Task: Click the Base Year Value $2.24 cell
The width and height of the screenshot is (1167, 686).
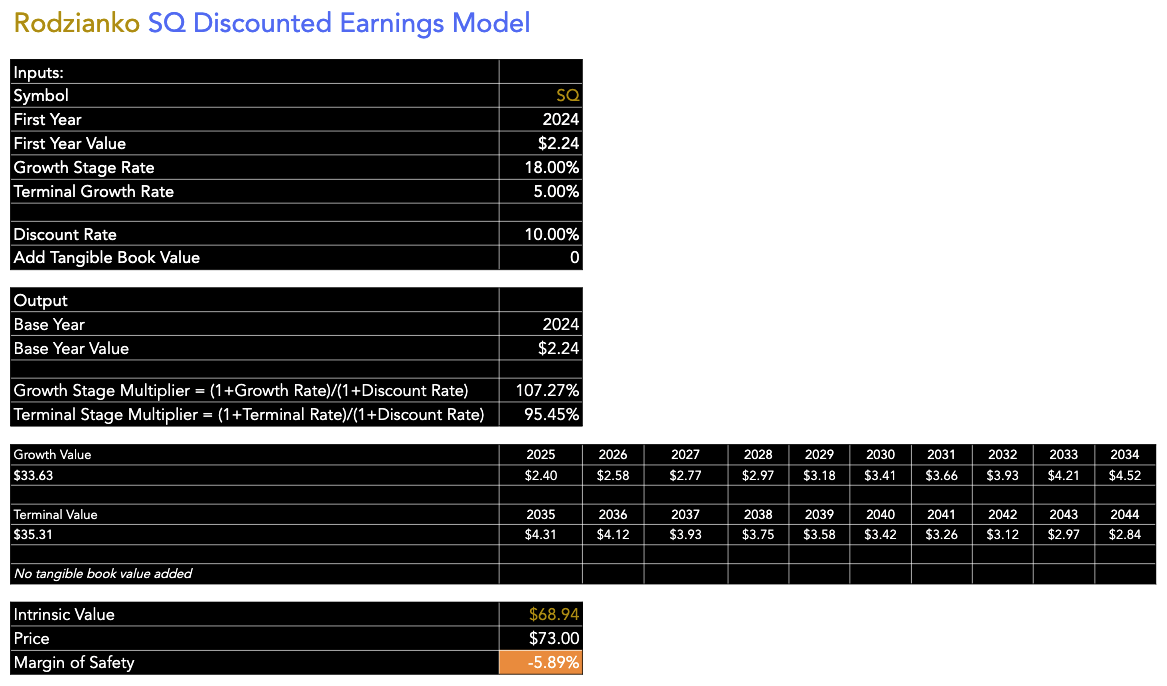Action: (540, 348)
